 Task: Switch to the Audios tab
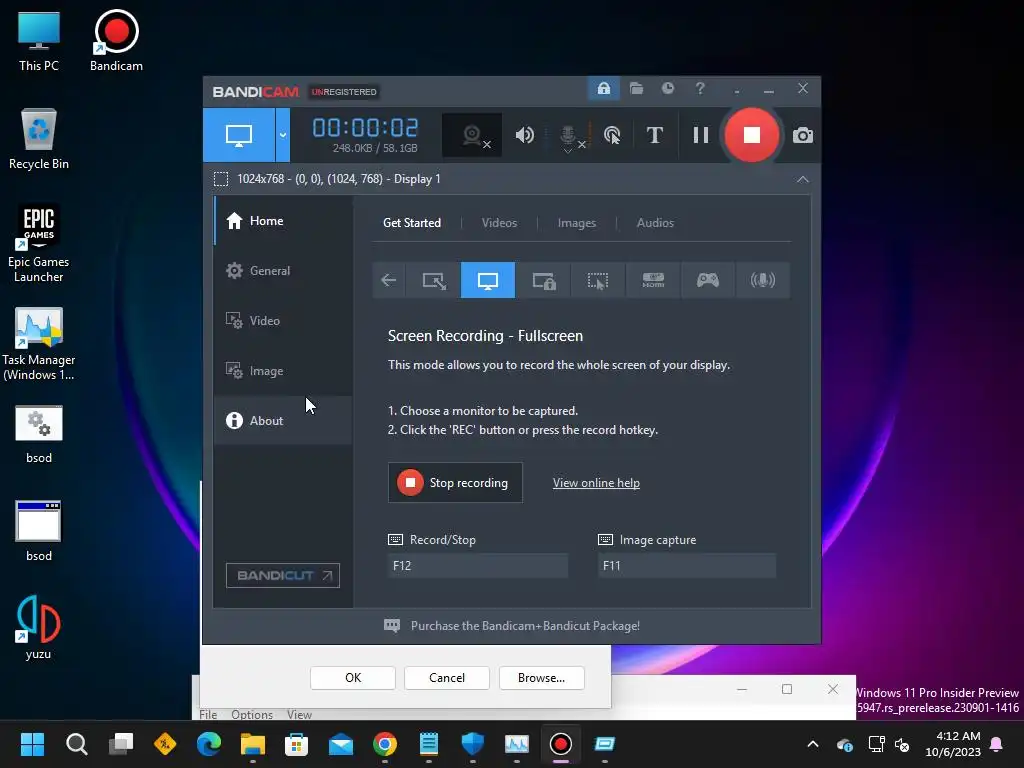pyautogui.click(x=655, y=223)
